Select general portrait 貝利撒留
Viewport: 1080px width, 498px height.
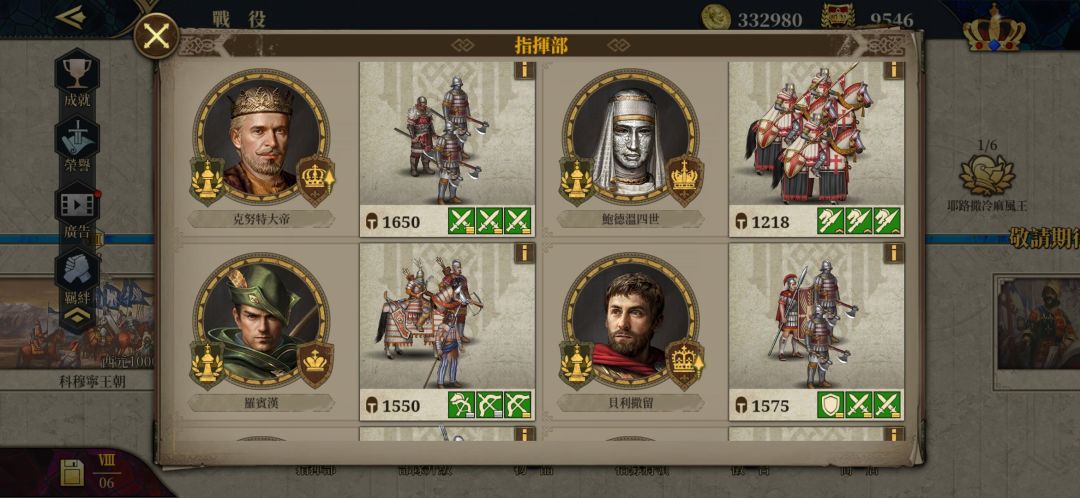tap(630, 318)
